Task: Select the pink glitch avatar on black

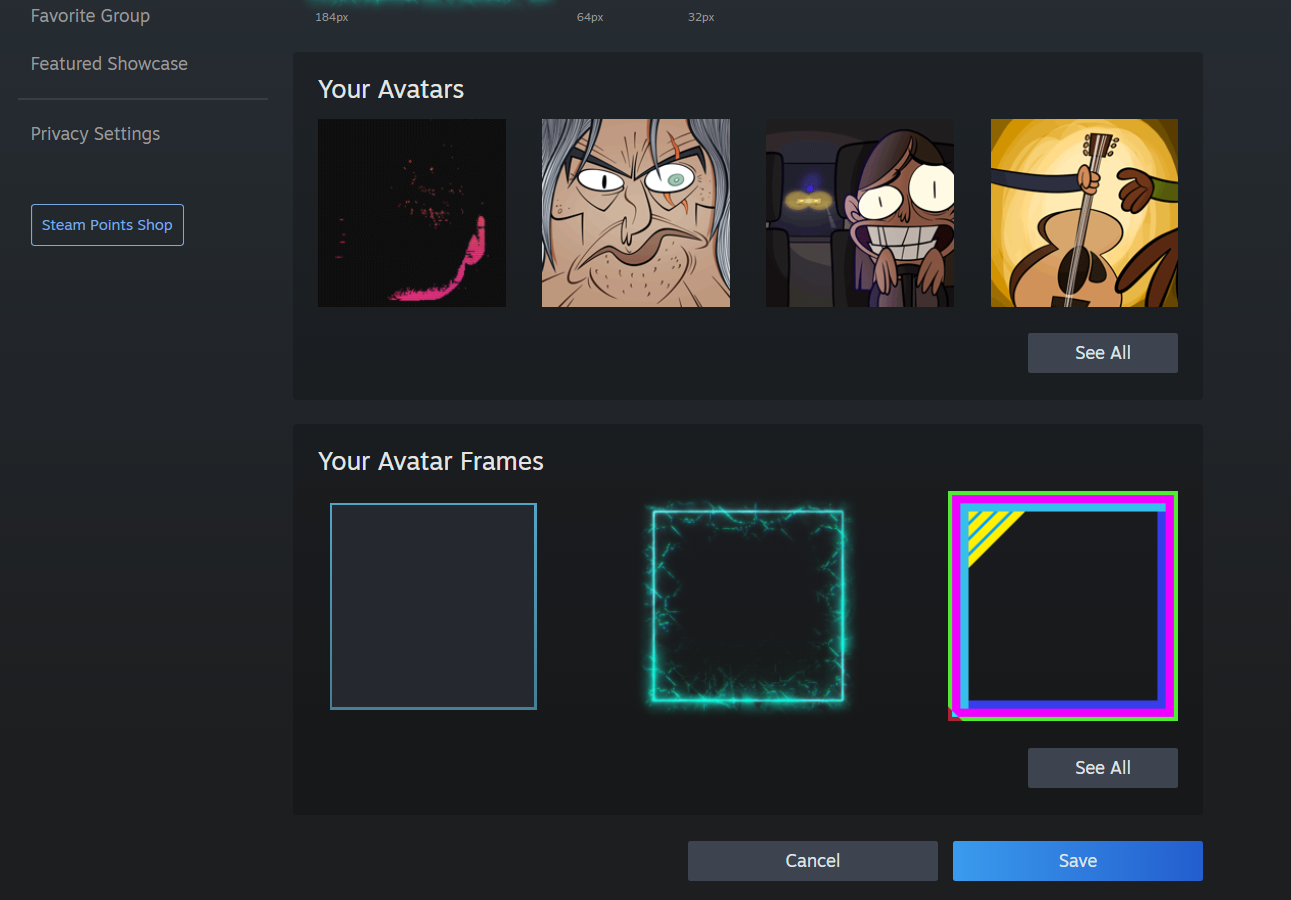Action: (412, 213)
